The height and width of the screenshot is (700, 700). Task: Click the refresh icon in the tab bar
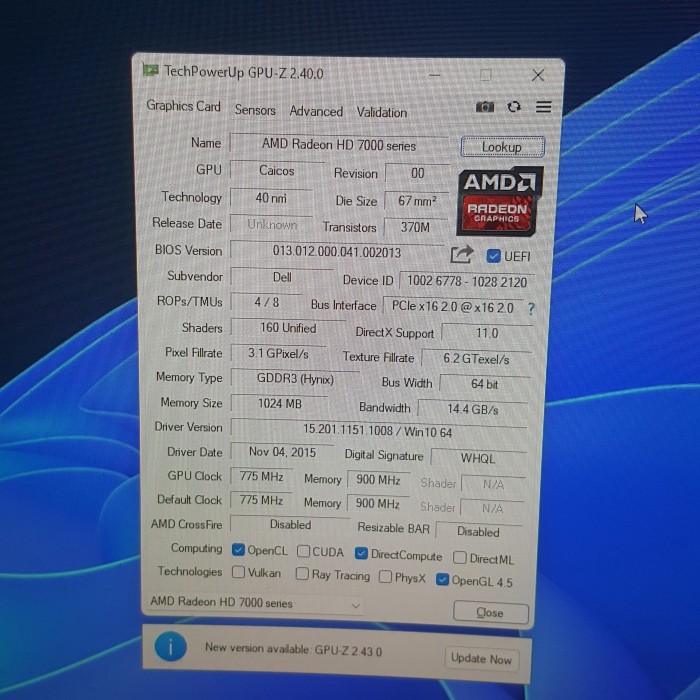pyautogui.click(x=514, y=107)
